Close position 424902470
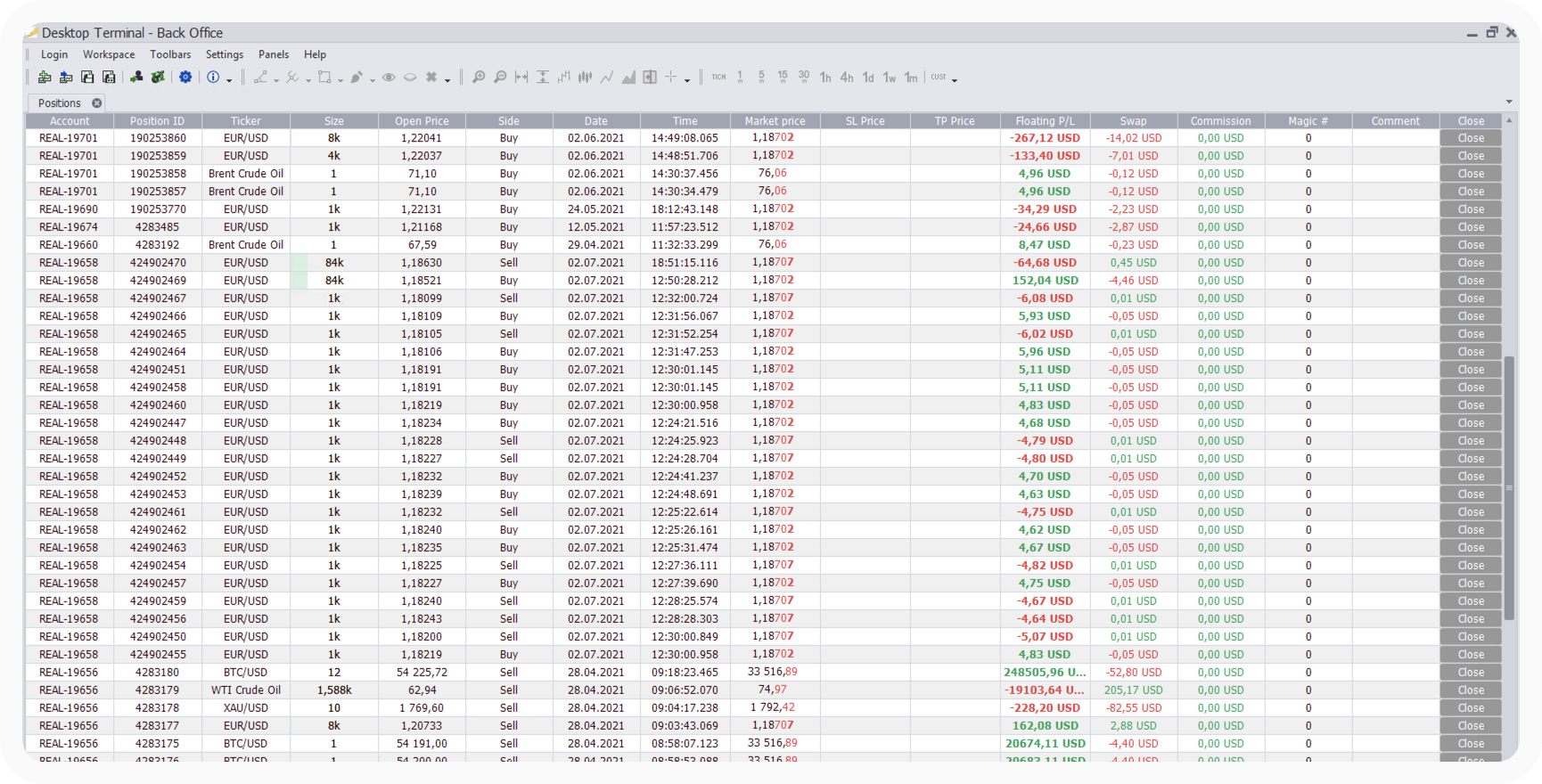The image size is (1542, 784). (x=1471, y=263)
